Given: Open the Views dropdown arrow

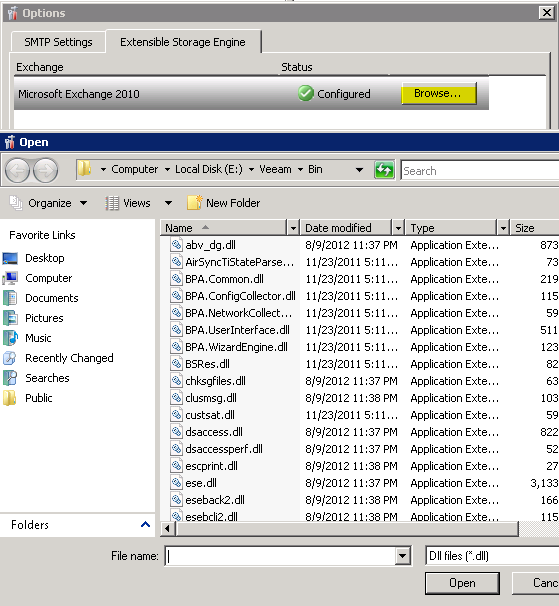Looking at the screenshot, I should (x=168, y=203).
